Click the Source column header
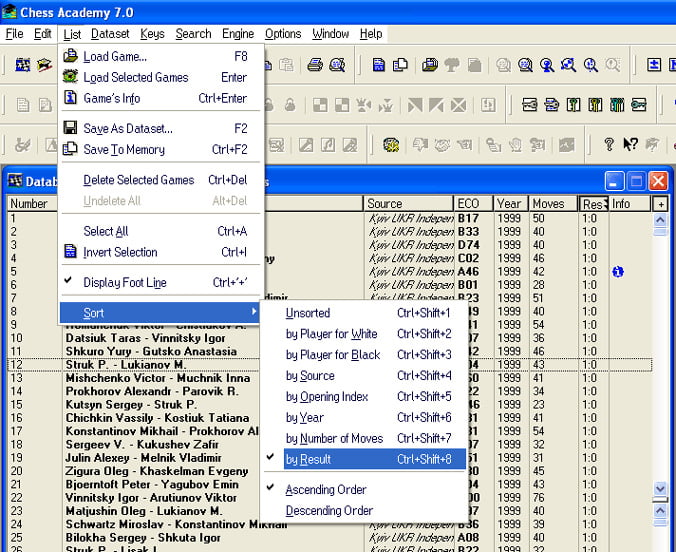 [x=409, y=204]
